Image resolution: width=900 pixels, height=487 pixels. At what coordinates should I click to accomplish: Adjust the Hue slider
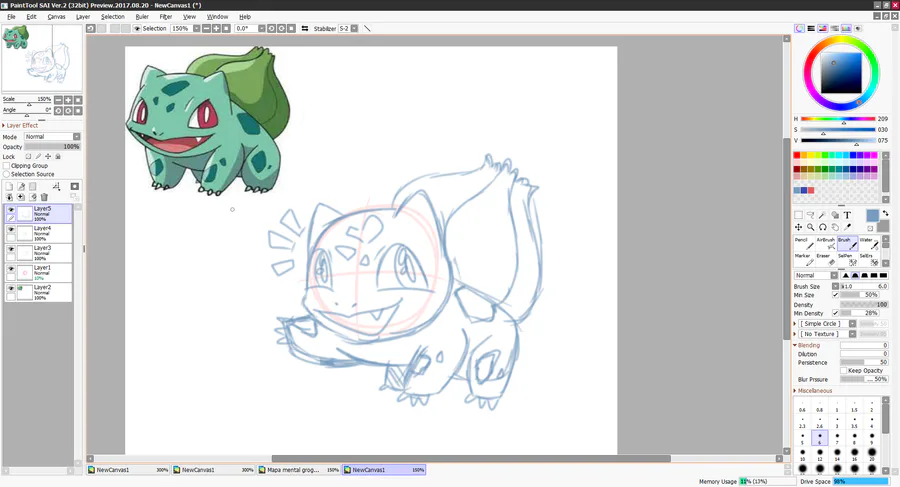point(838,119)
